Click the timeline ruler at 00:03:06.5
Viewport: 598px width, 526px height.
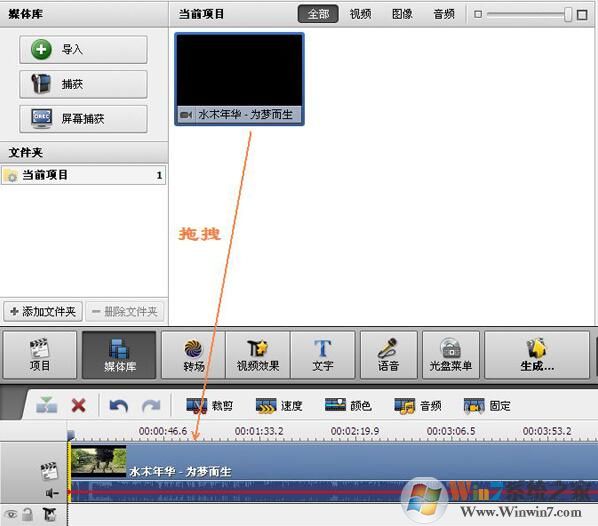[451, 431]
